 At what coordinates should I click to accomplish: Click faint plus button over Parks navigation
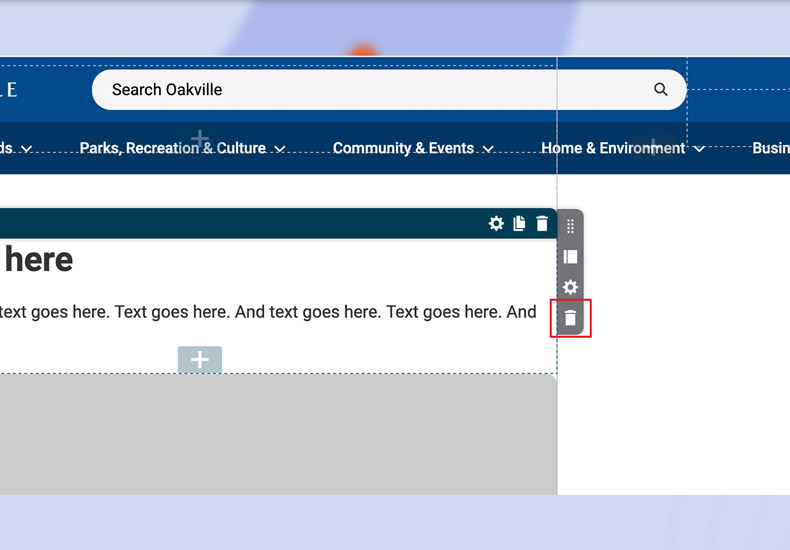pyautogui.click(x=200, y=138)
